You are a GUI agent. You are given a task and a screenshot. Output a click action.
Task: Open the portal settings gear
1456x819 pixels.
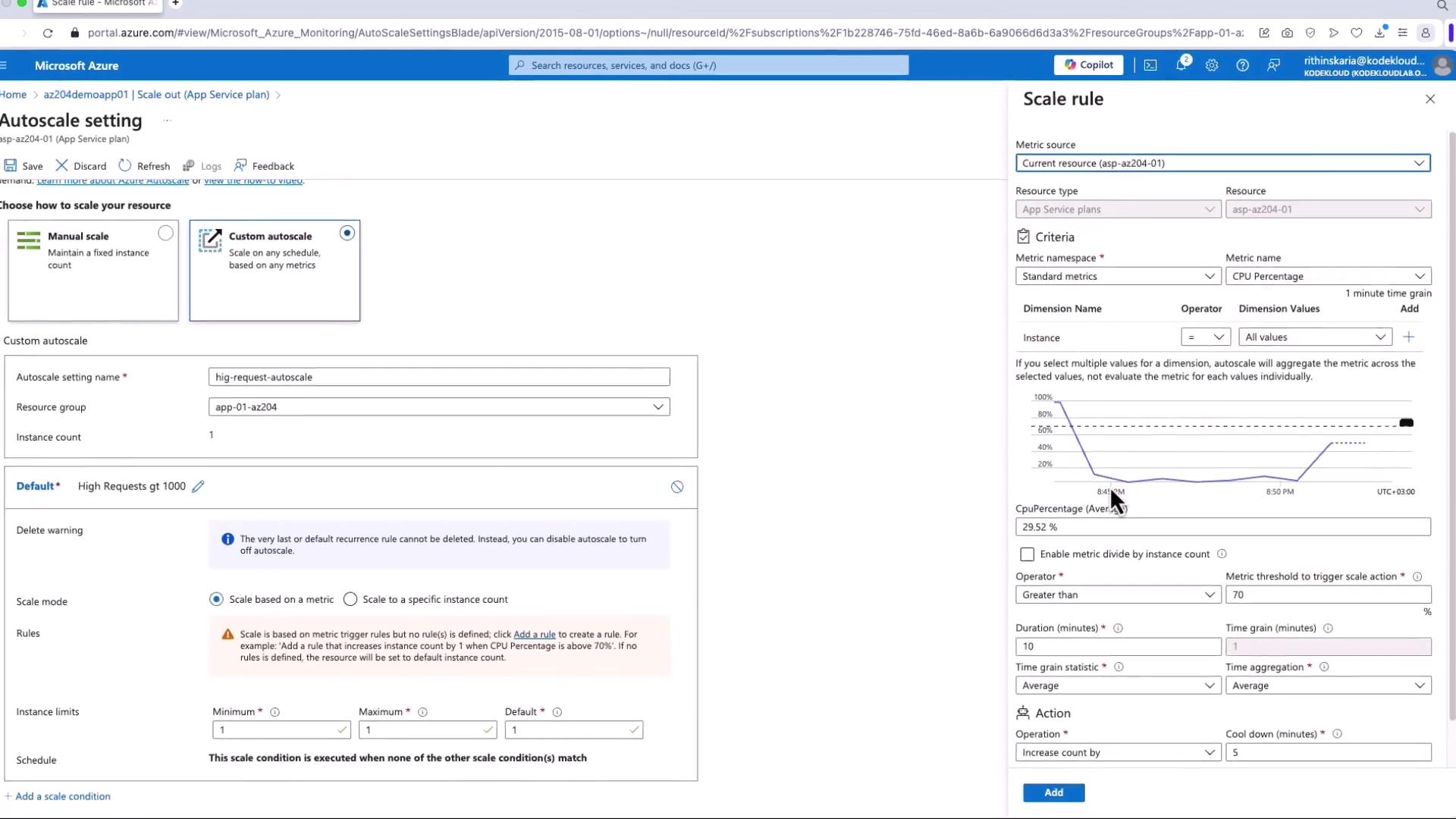1212,65
